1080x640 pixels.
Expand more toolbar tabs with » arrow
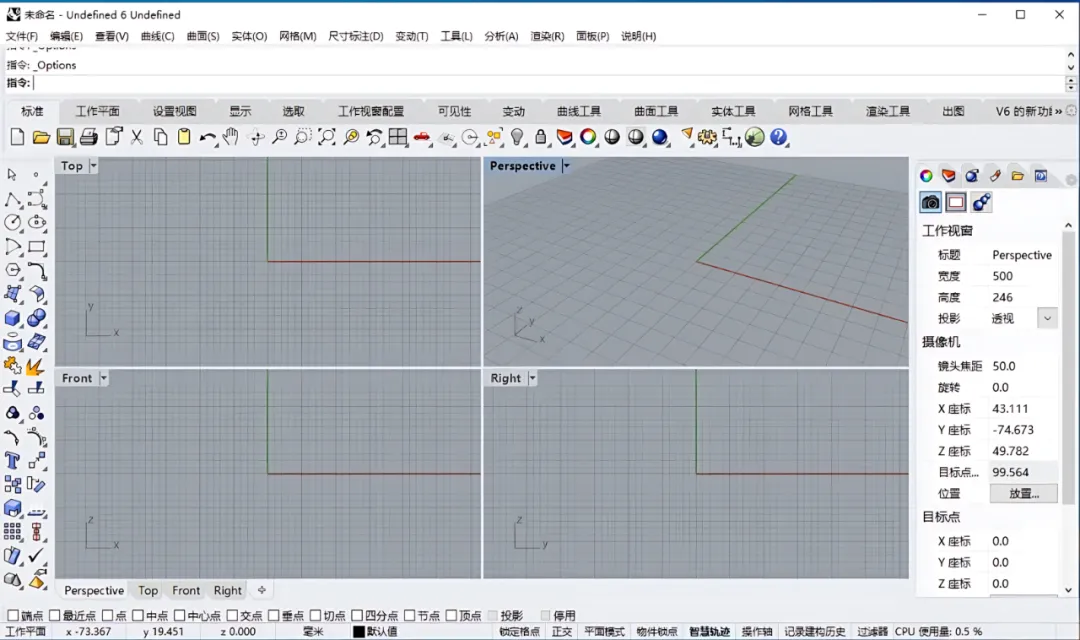(x=1058, y=111)
